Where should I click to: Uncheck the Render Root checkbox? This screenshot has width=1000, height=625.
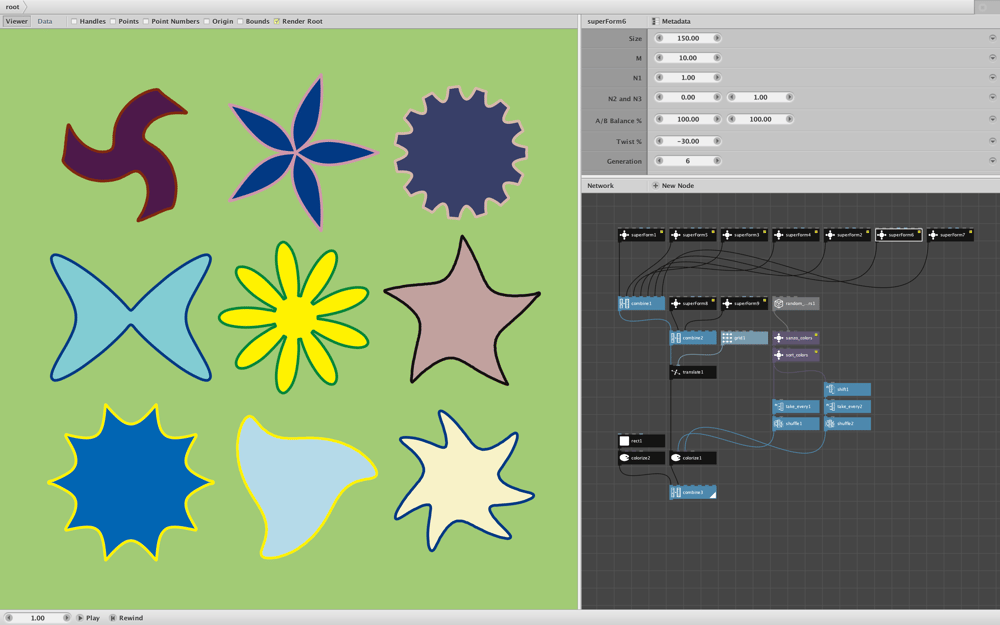pos(277,22)
